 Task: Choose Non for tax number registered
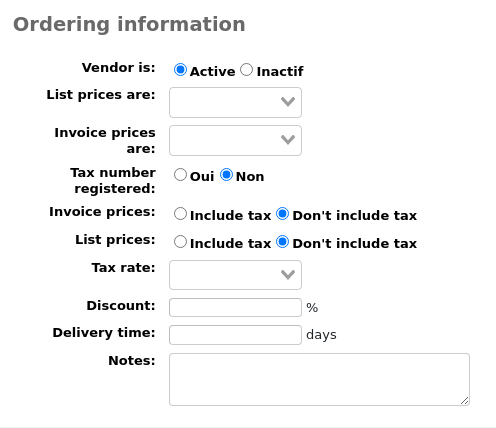(x=226, y=175)
